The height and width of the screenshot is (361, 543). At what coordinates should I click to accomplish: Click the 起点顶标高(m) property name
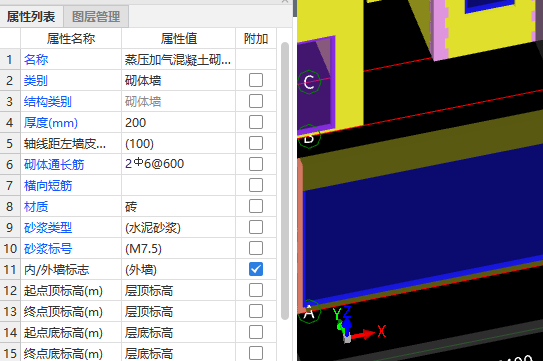63,291
